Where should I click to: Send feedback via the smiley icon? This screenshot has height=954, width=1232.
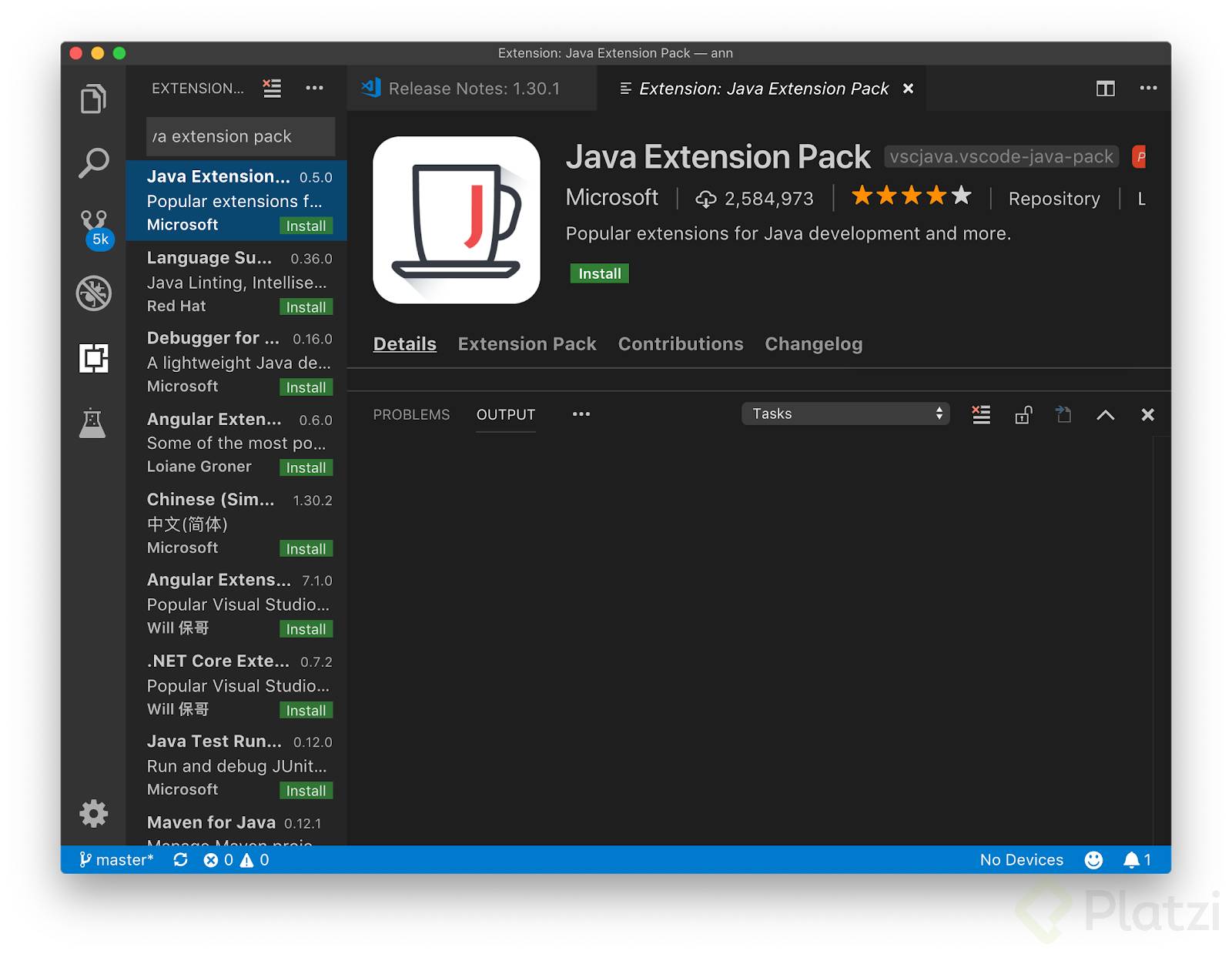pyautogui.click(x=1093, y=860)
